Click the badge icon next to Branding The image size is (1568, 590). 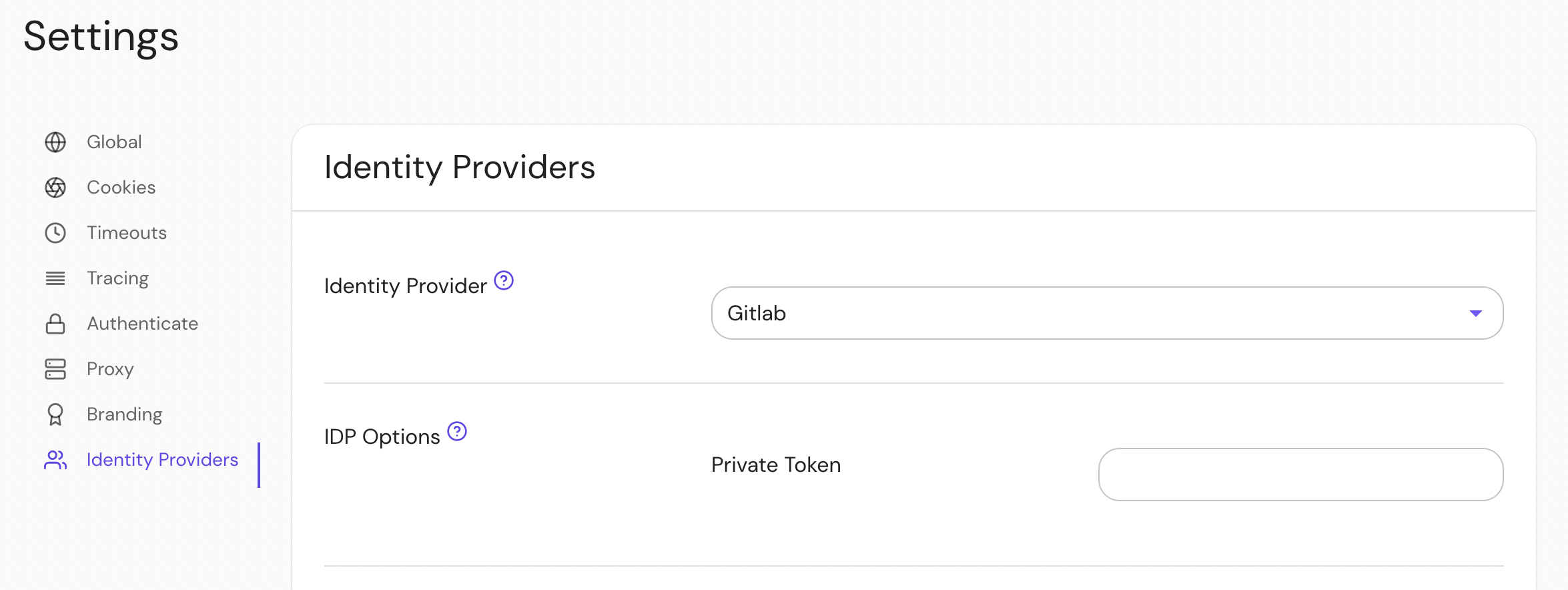55,414
